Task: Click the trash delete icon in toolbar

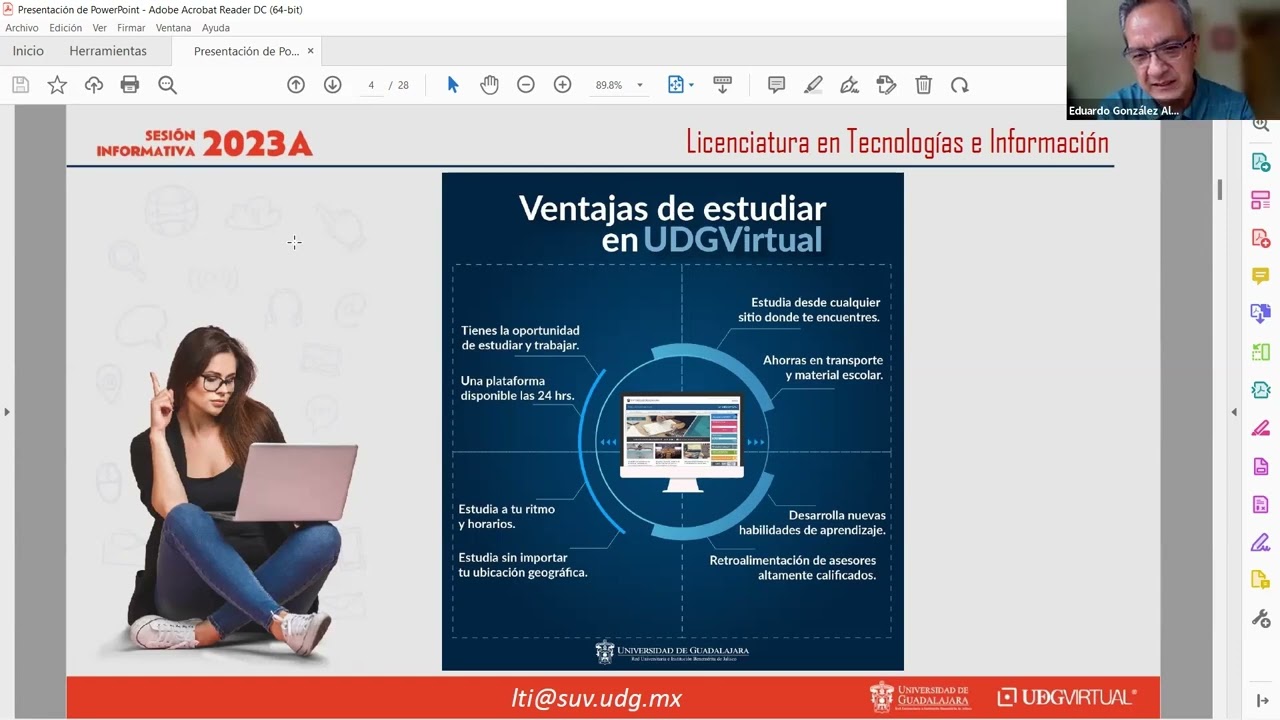Action: click(x=924, y=85)
